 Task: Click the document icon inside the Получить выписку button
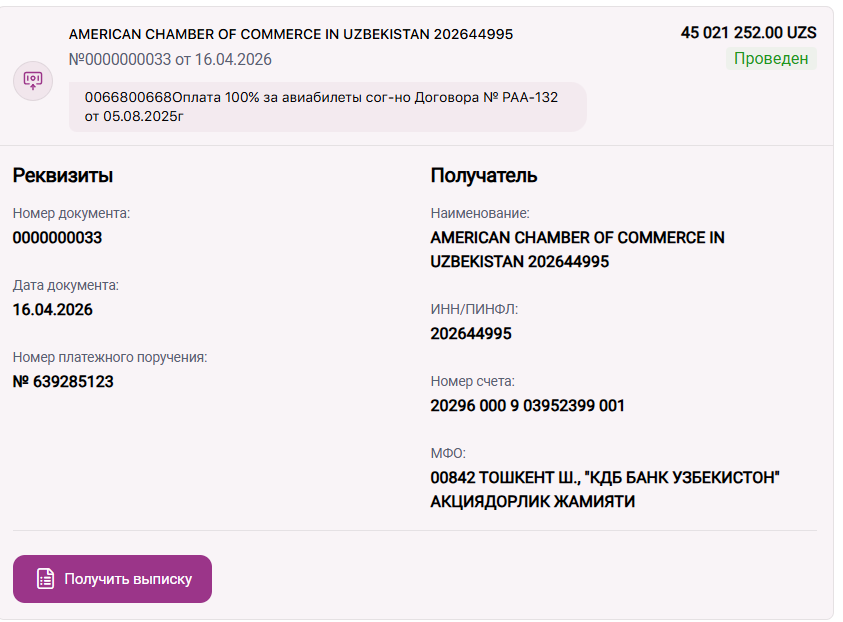click(x=45, y=579)
